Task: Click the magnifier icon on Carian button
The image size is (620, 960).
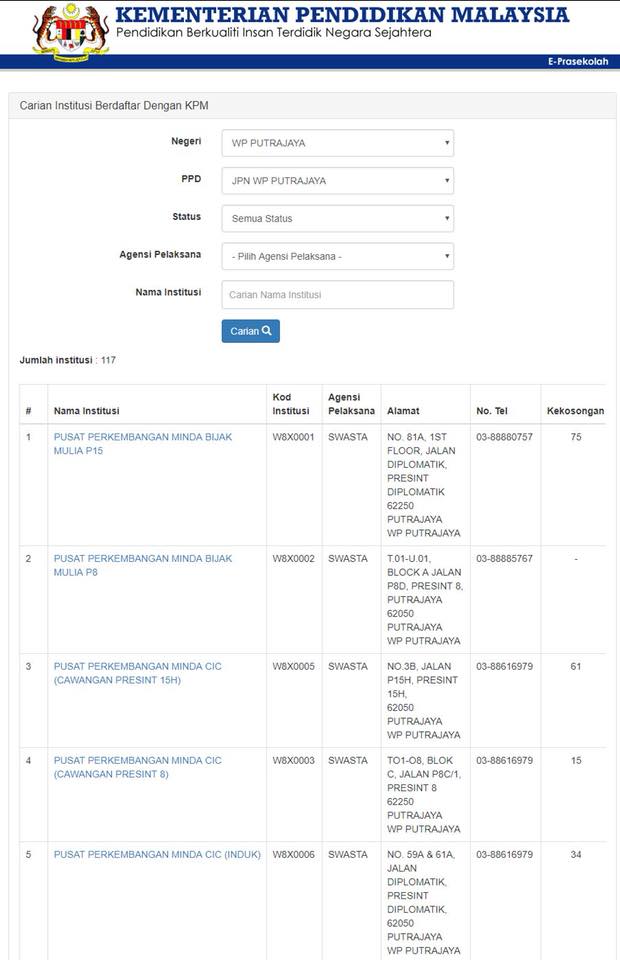Action: tap(267, 331)
